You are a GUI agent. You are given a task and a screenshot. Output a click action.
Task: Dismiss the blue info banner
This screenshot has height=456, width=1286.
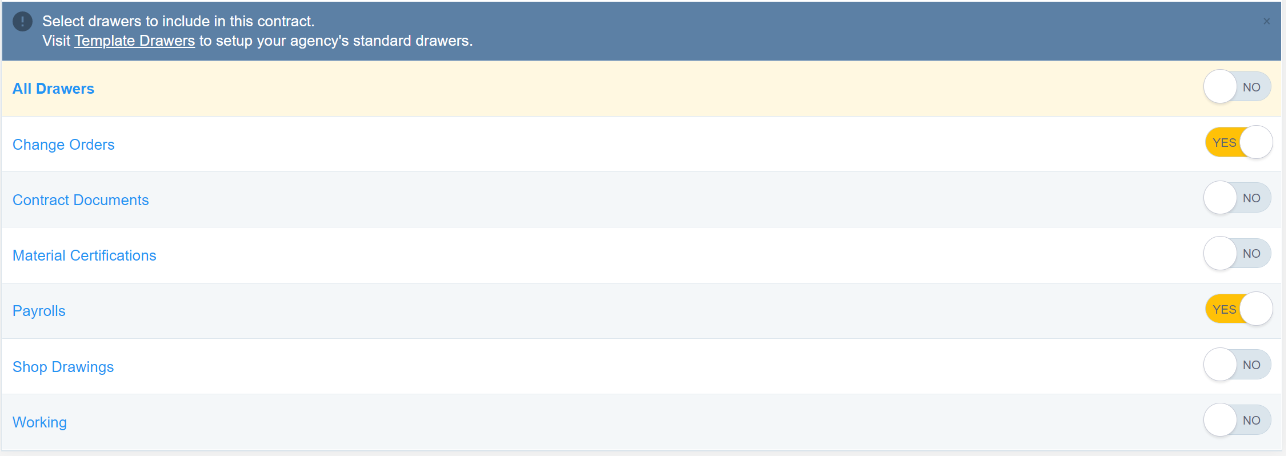[x=1267, y=21]
